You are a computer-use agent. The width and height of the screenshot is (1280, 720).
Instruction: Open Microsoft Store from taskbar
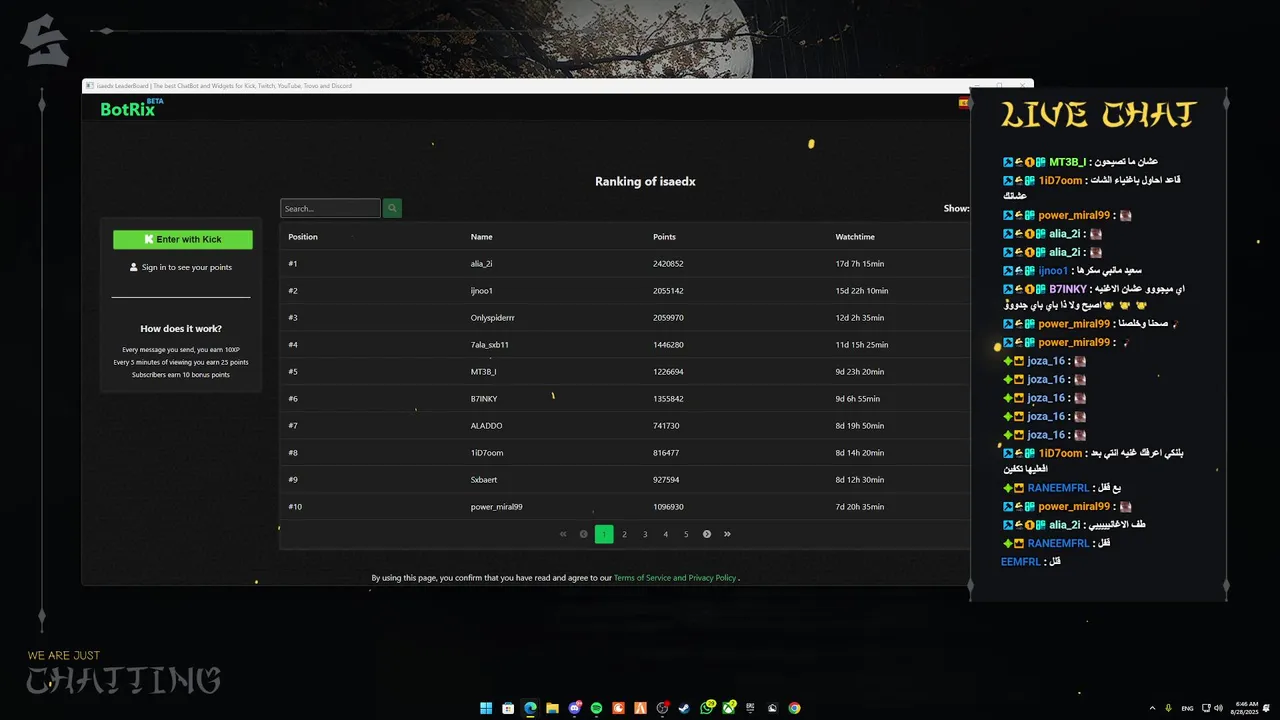[x=508, y=708]
